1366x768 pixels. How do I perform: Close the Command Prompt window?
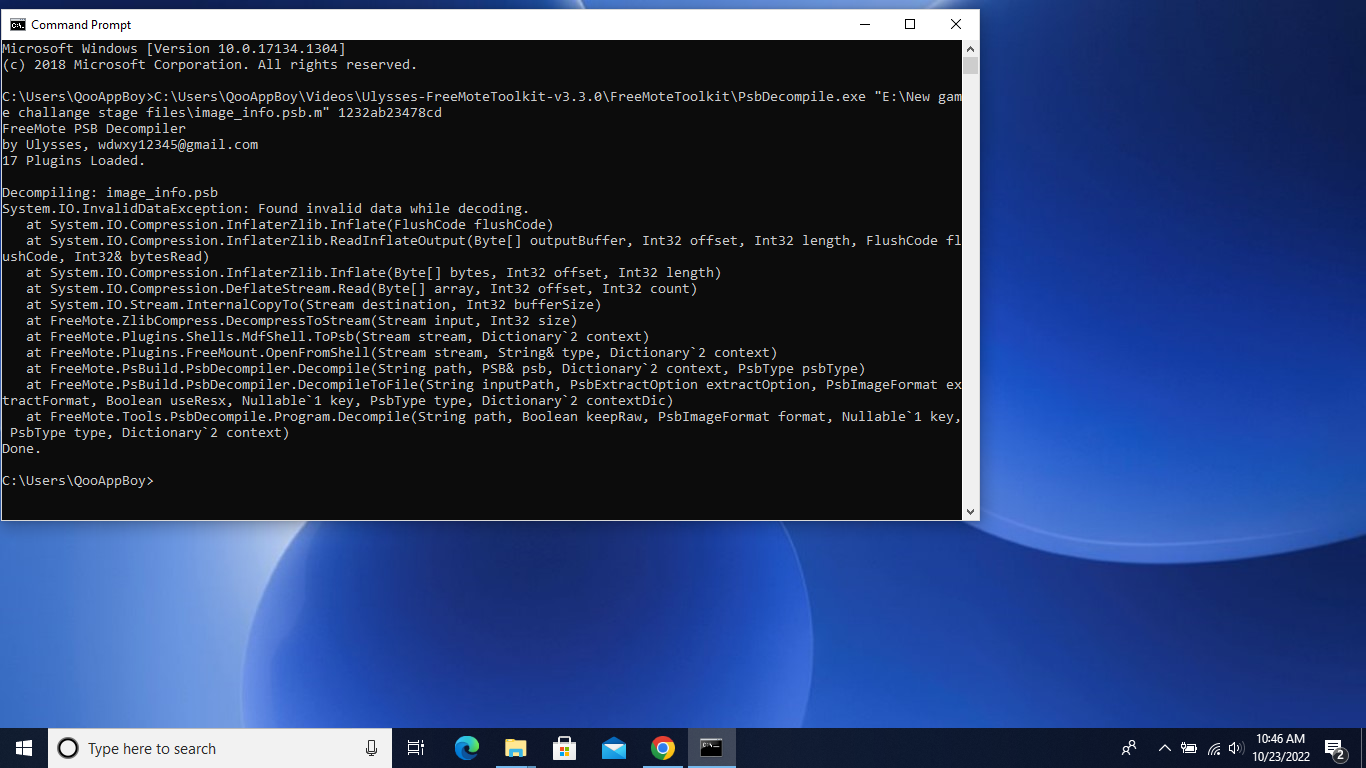click(x=956, y=25)
